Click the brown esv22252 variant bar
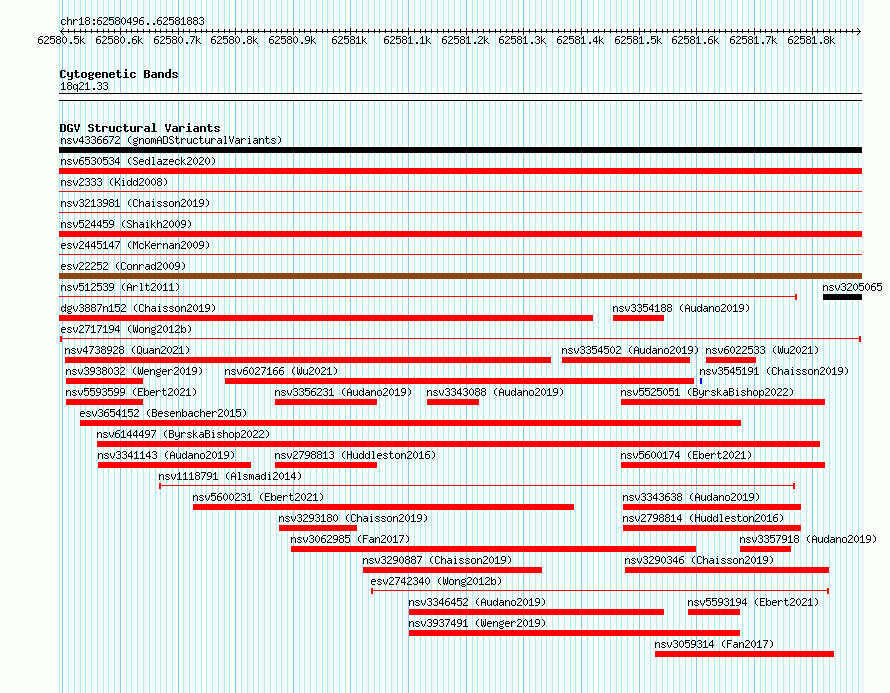Viewport: 890px width, 693px height. [460, 276]
